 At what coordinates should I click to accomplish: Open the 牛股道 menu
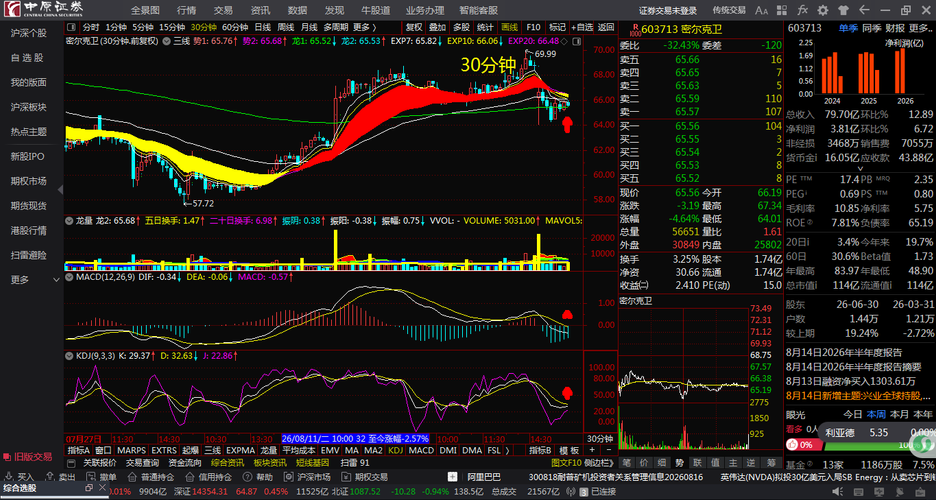pos(375,10)
